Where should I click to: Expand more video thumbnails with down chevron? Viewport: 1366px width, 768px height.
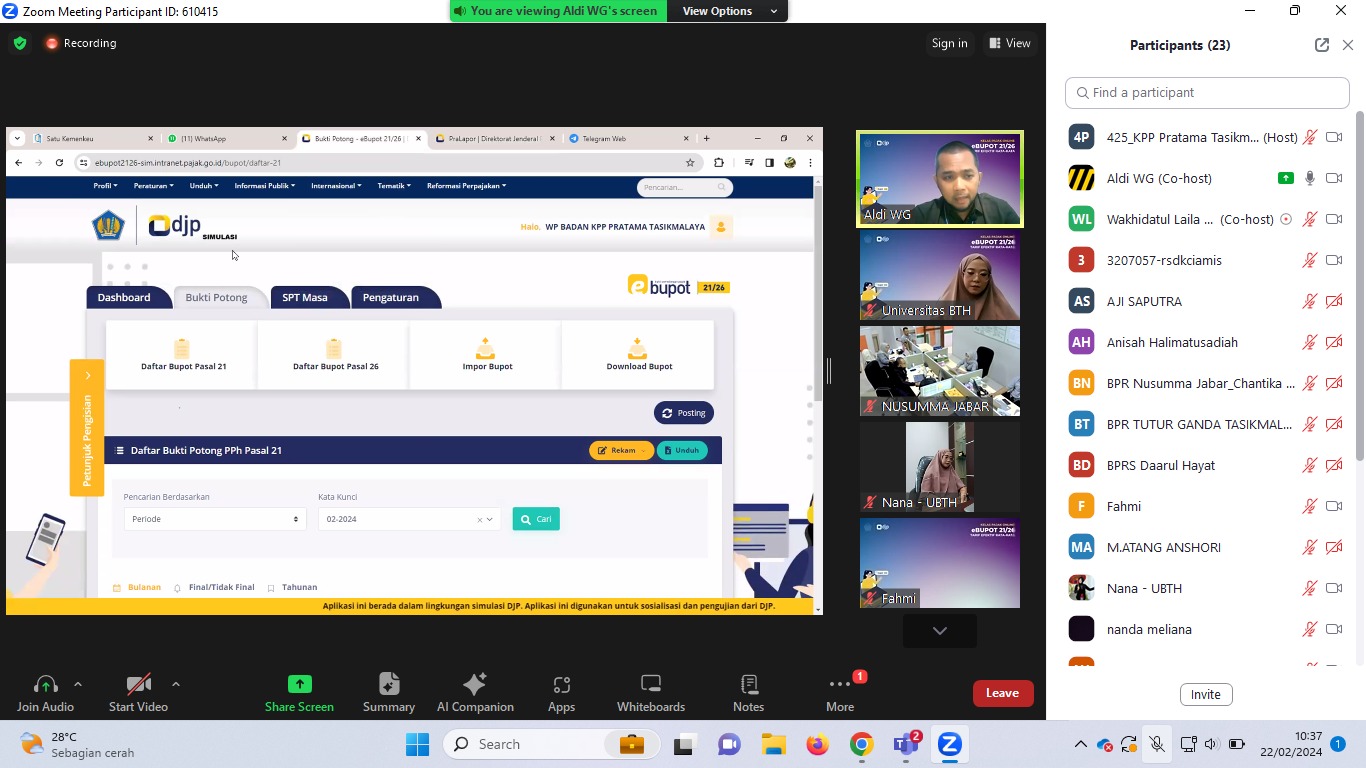pos(939,630)
